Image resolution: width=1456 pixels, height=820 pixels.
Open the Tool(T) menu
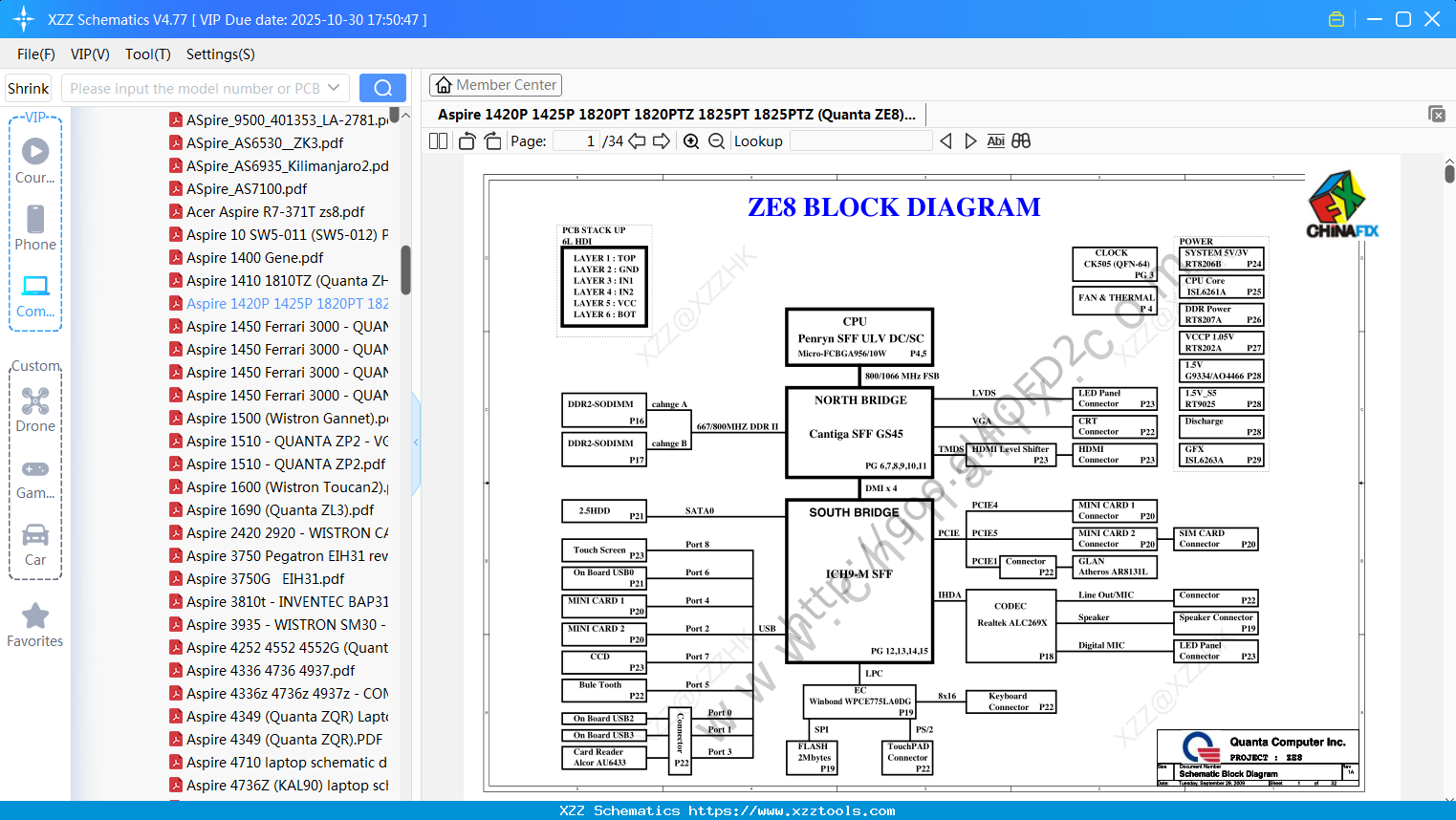[x=148, y=54]
